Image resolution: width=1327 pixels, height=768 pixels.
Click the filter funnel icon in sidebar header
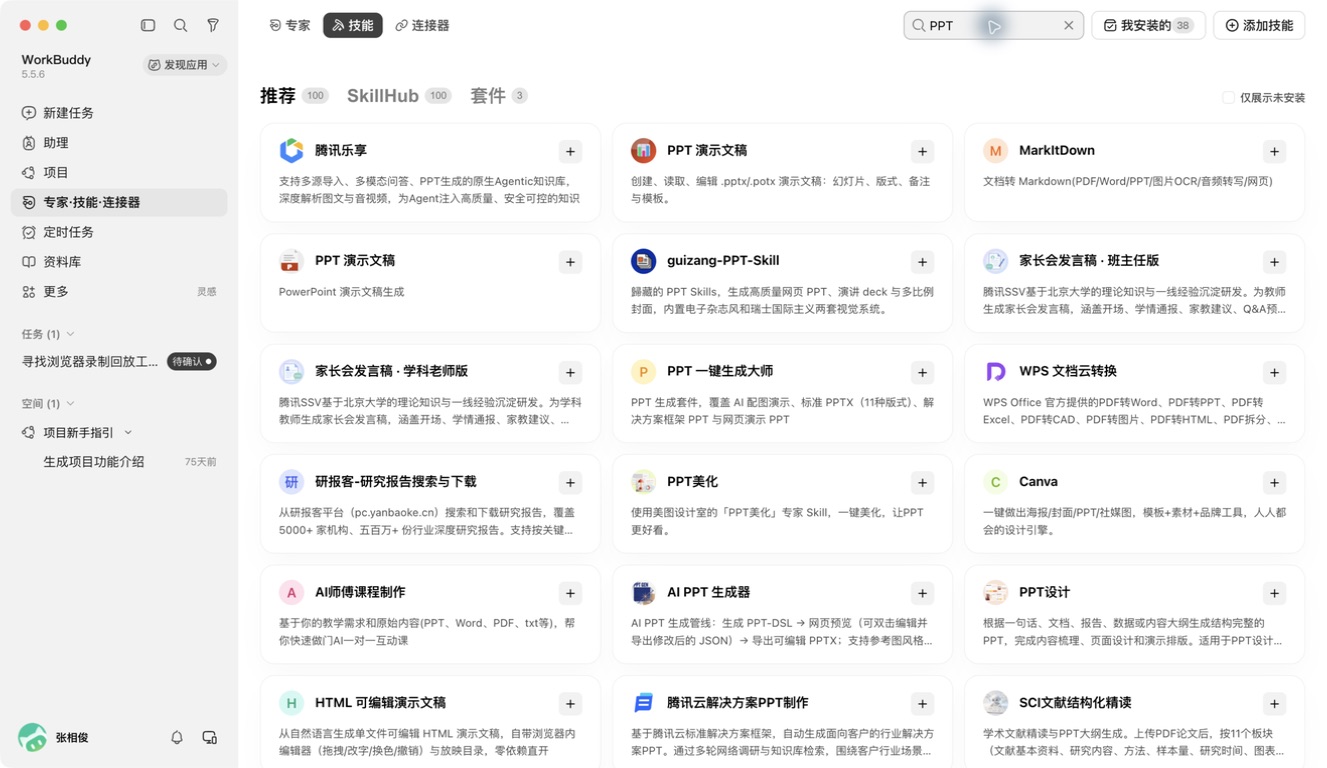[x=213, y=25]
